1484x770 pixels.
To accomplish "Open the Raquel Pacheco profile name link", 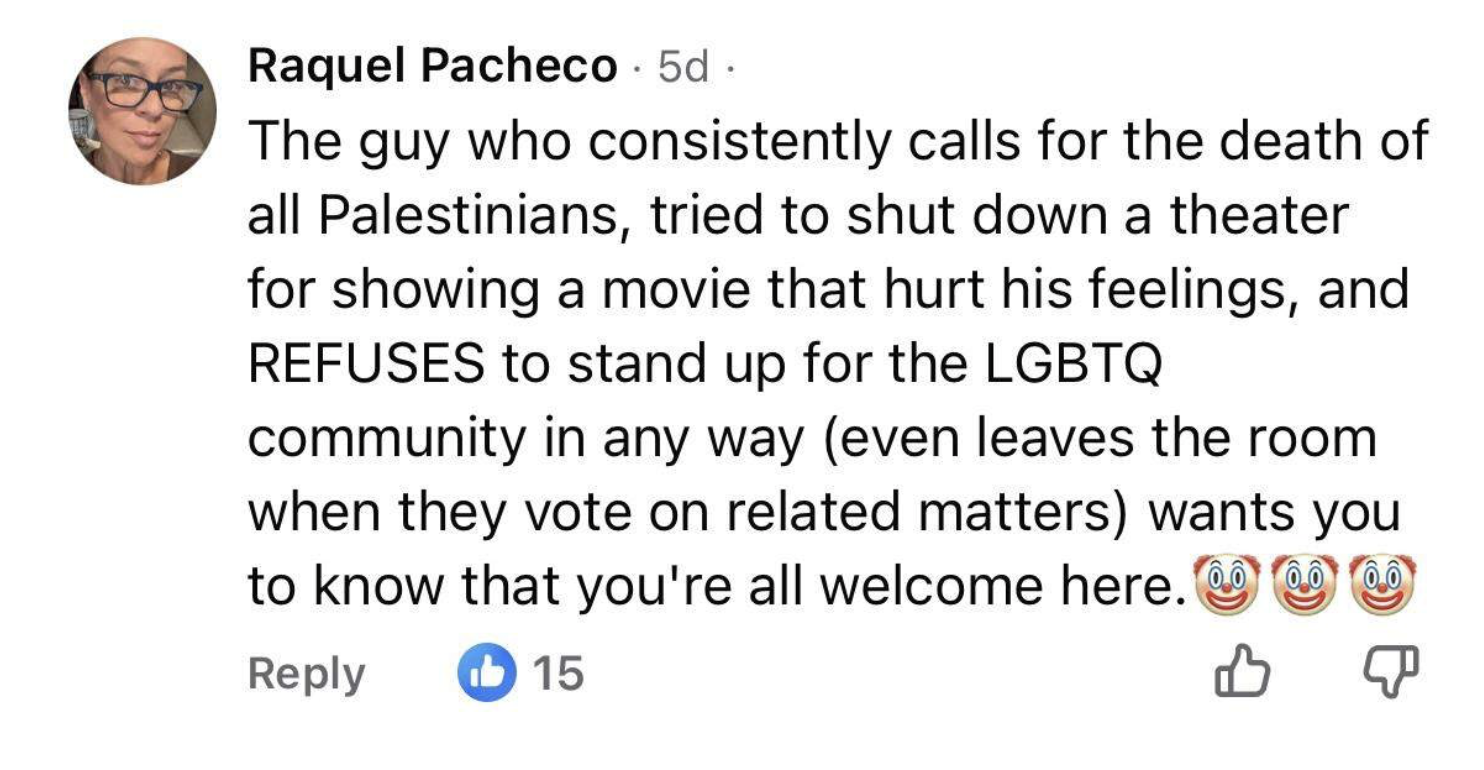I will click(x=432, y=67).
